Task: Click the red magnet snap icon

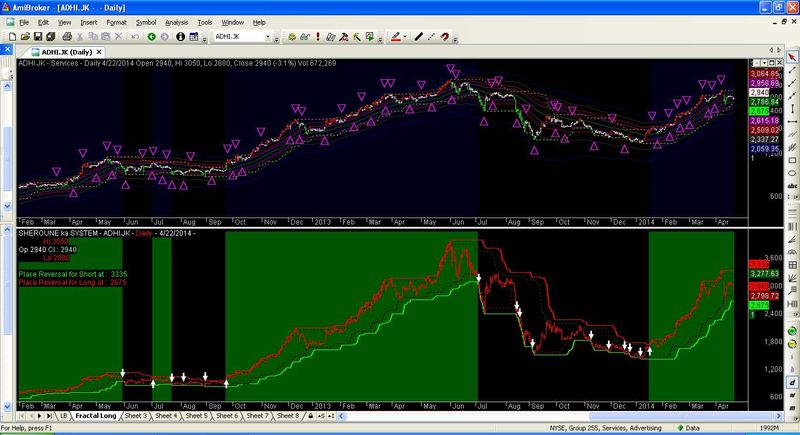Action: (445, 37)
